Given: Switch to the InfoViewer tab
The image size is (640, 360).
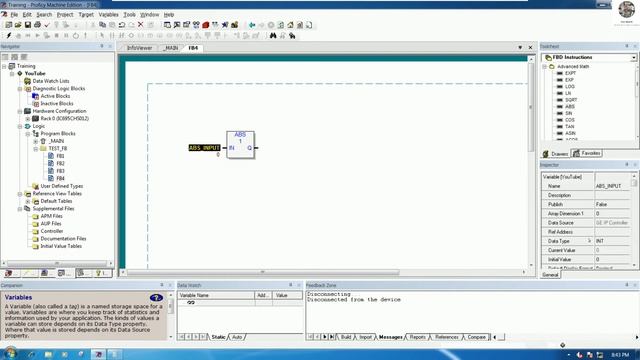Looking at the screenshot, I should (x=139, y=48).
